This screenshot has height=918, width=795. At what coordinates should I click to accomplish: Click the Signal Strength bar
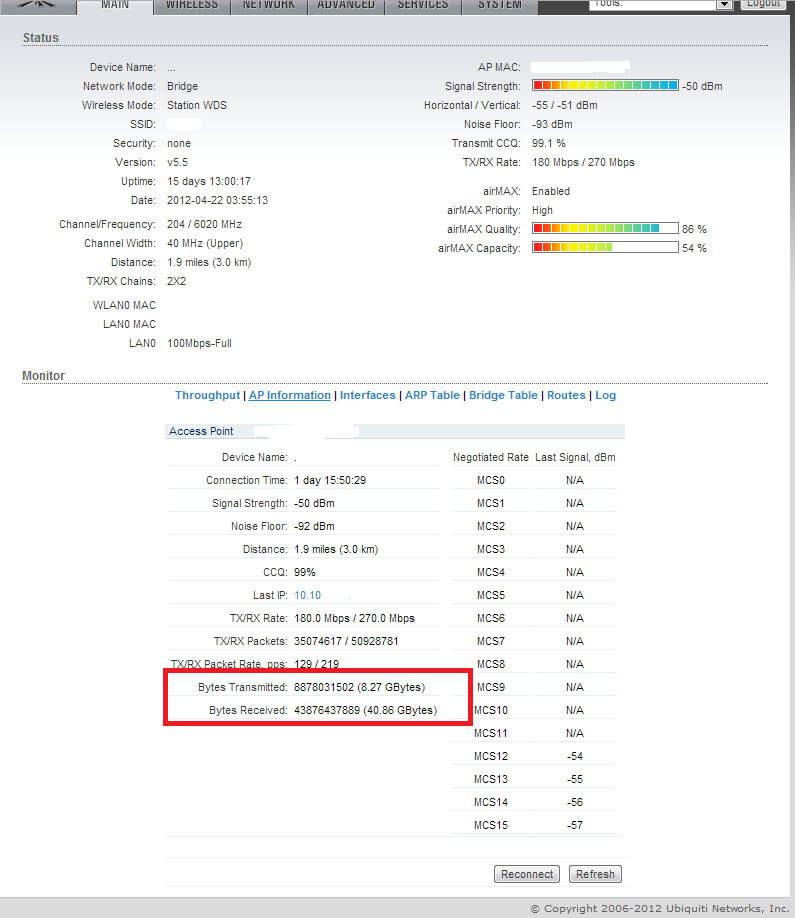tap(605, 85)
